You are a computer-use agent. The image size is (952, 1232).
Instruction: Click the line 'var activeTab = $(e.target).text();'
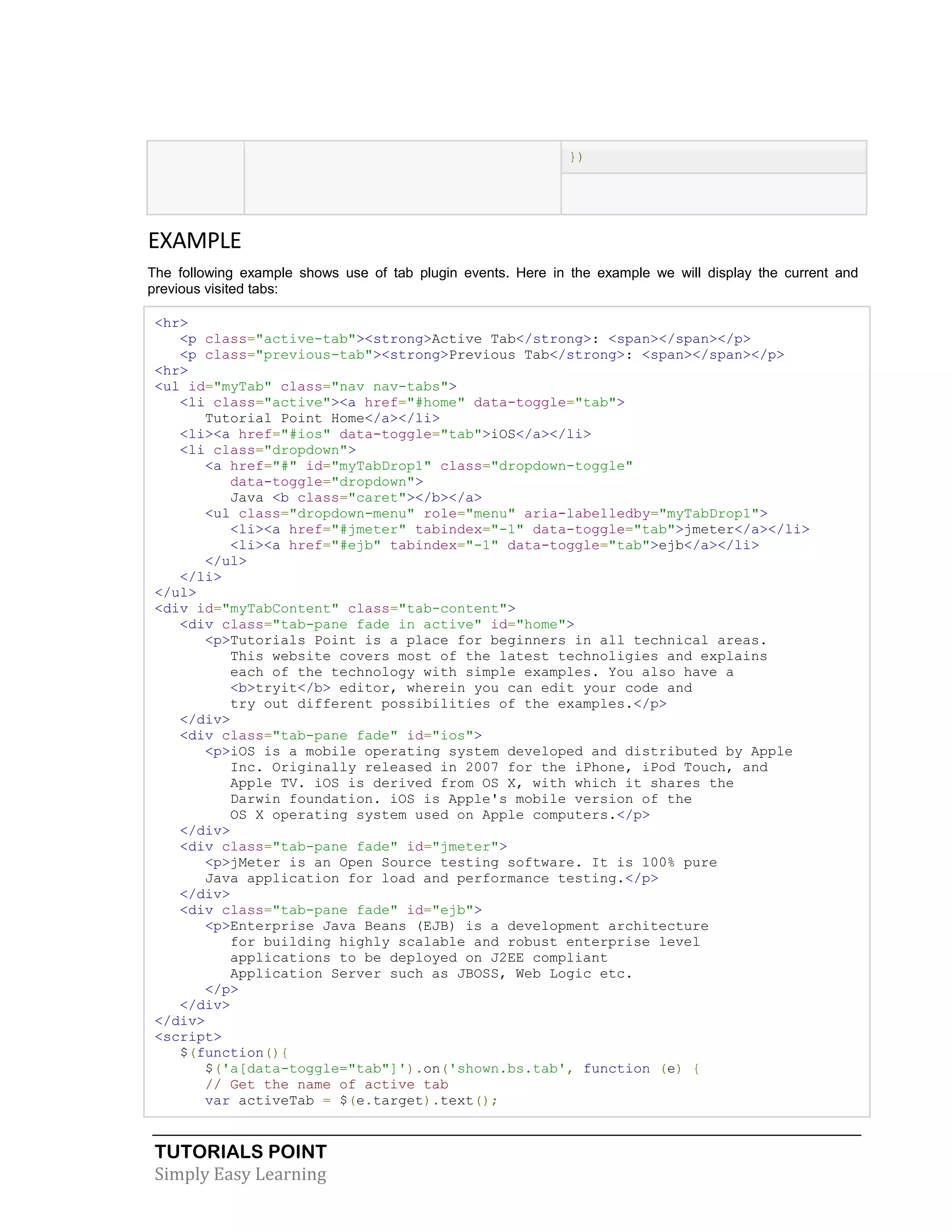coord(351,1100)
